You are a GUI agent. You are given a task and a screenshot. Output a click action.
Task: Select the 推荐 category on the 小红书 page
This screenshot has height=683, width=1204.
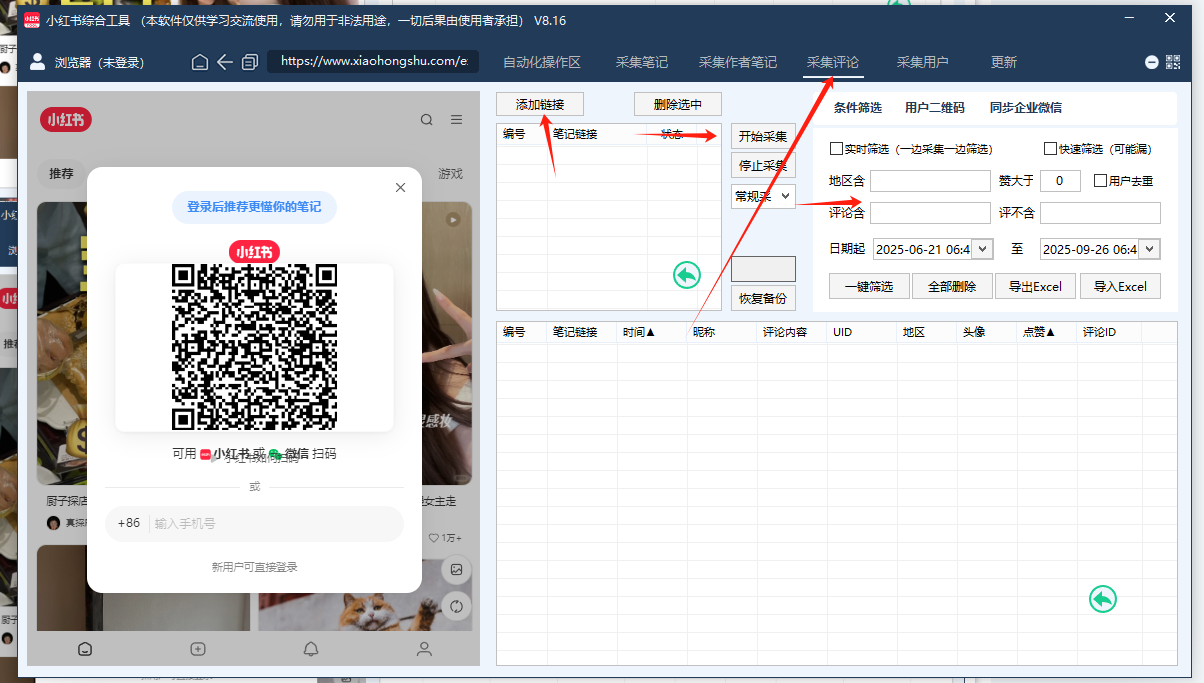click(62, 174)
